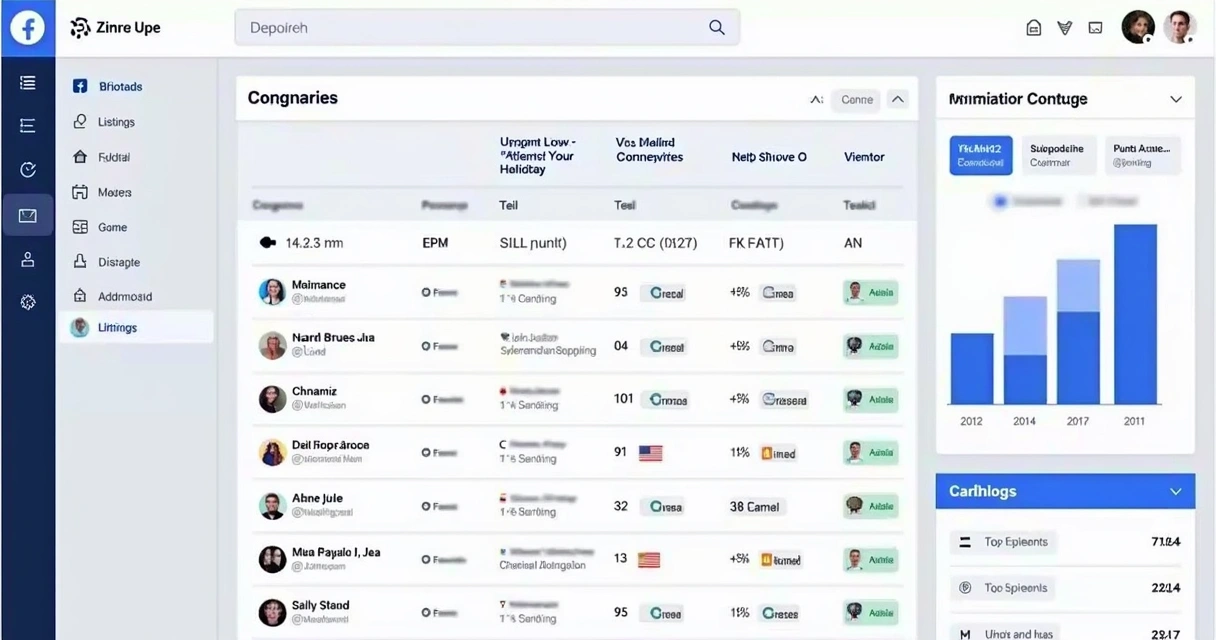Open the second profile avatar at far right
This screenshot has width=1216, height=640.
pos(1180,27)
